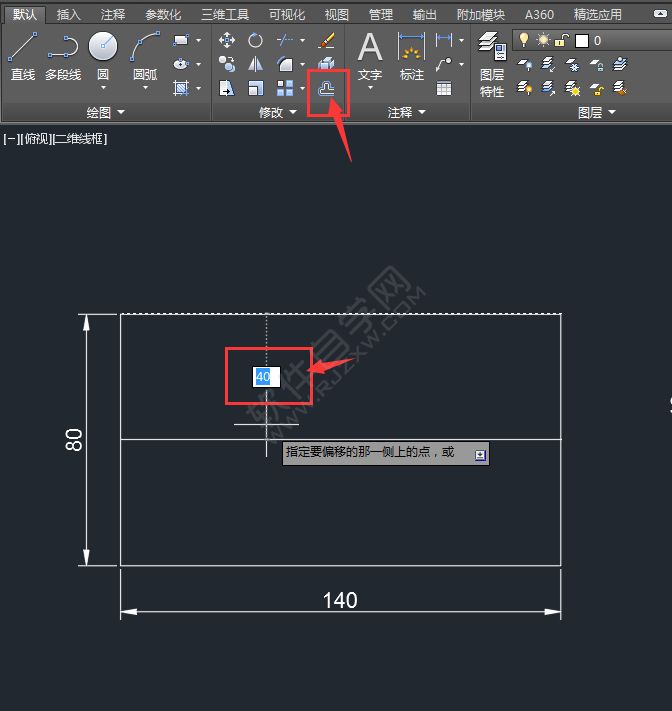Toggle layer 0 lock padlock
The height and width of the screenshot is (711, 672).
[x=561, y=40]
